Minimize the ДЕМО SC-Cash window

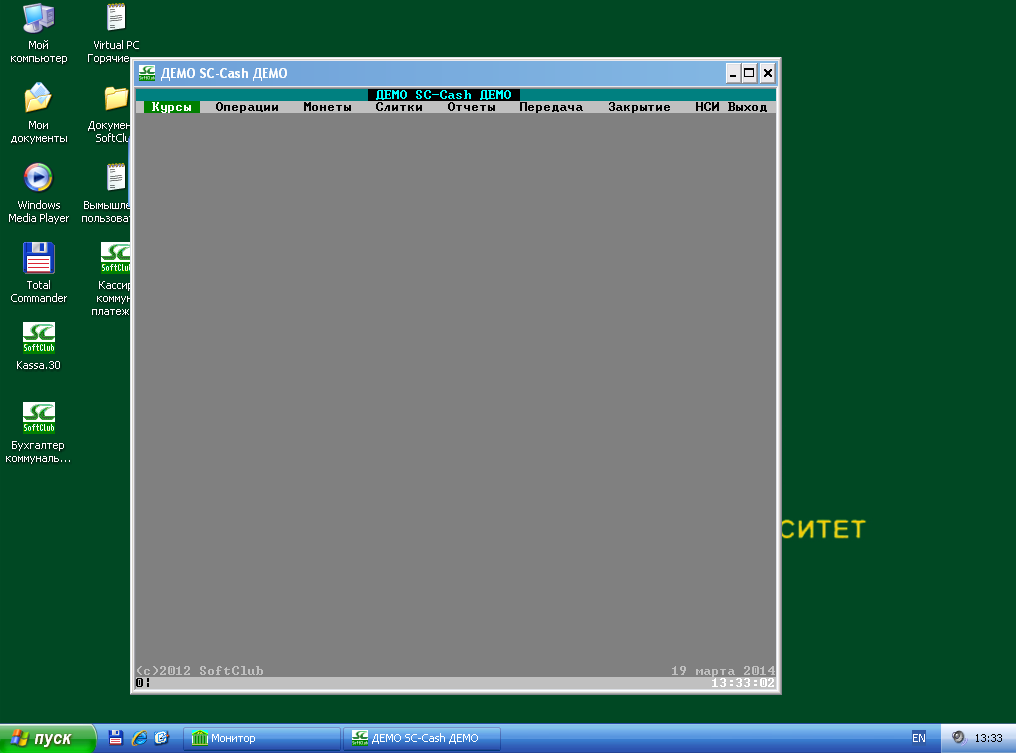(x=733, y=73)
